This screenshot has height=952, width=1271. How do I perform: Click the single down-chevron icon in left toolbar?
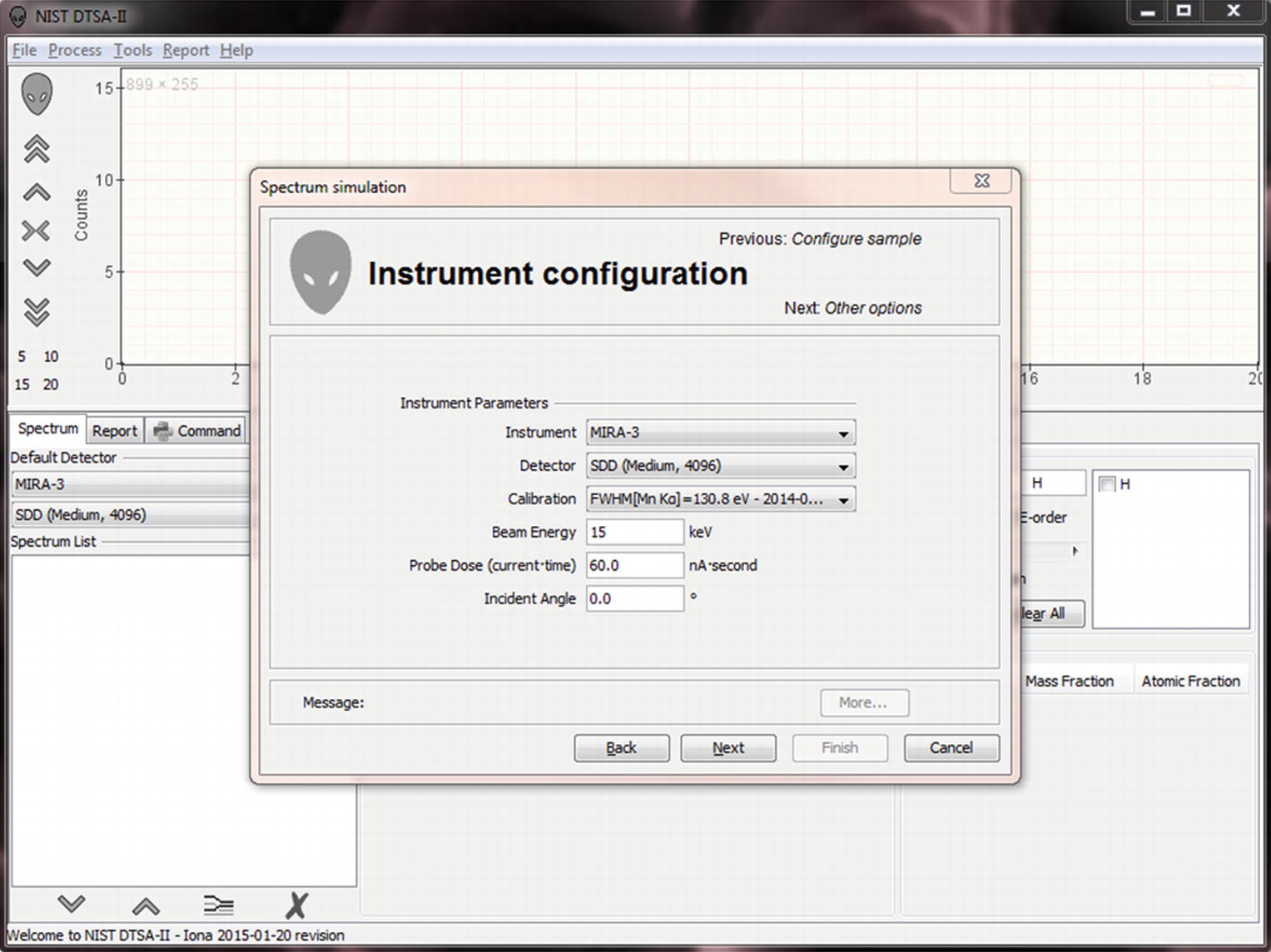pyautogui.click(x=37, y=267)
